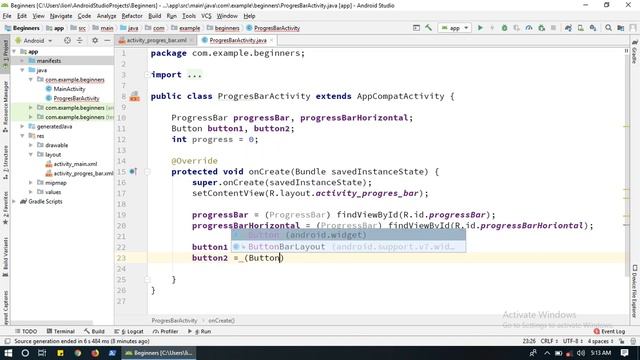Open AVD Manager icon
The width and height of the screenshot is (640, 360).
[x=580, y=28]
